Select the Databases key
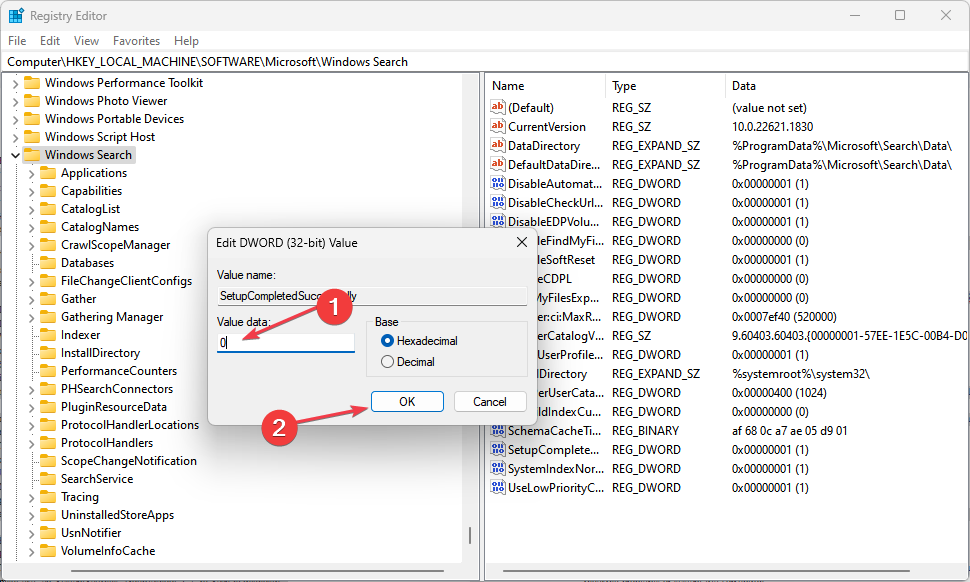The width and height of the screenshot is (970, 582). coord(87,263)
